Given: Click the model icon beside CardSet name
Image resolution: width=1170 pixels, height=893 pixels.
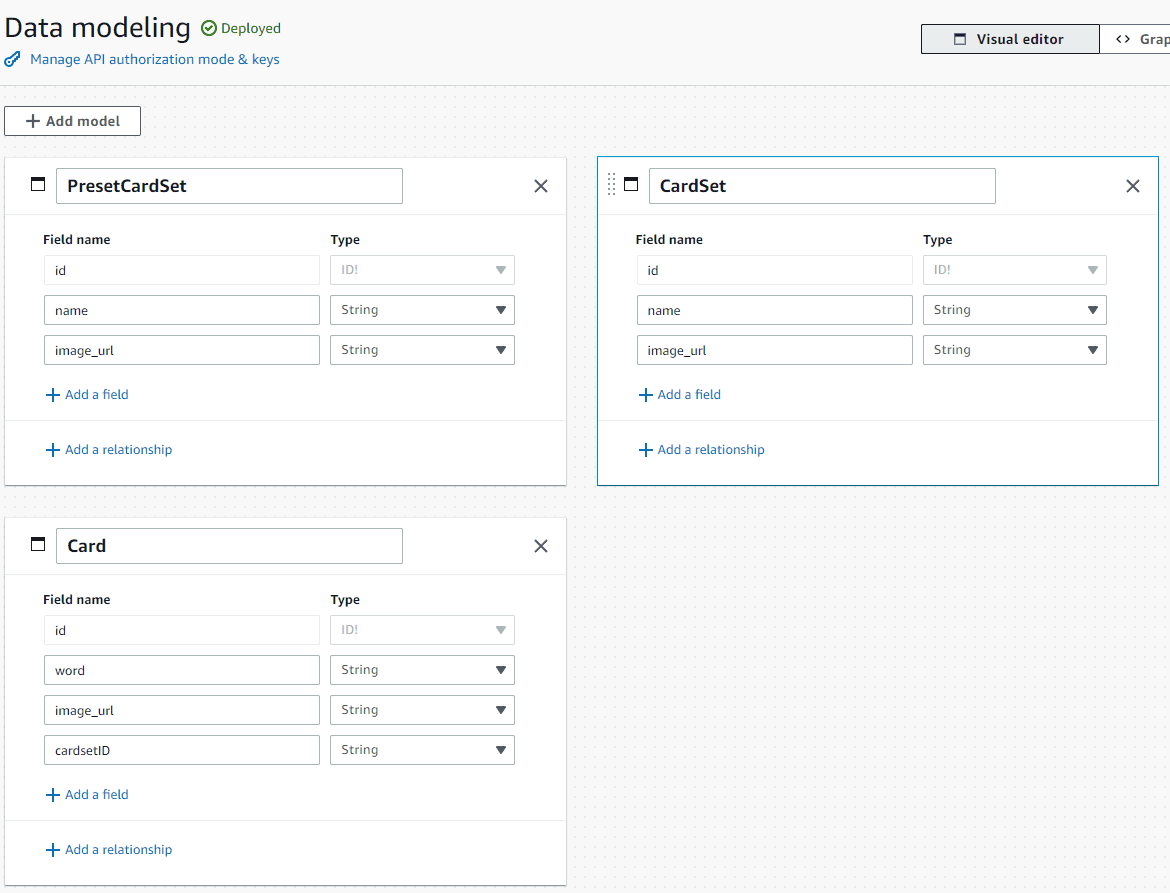Looking at the screenshot, I should pos(631,185).
